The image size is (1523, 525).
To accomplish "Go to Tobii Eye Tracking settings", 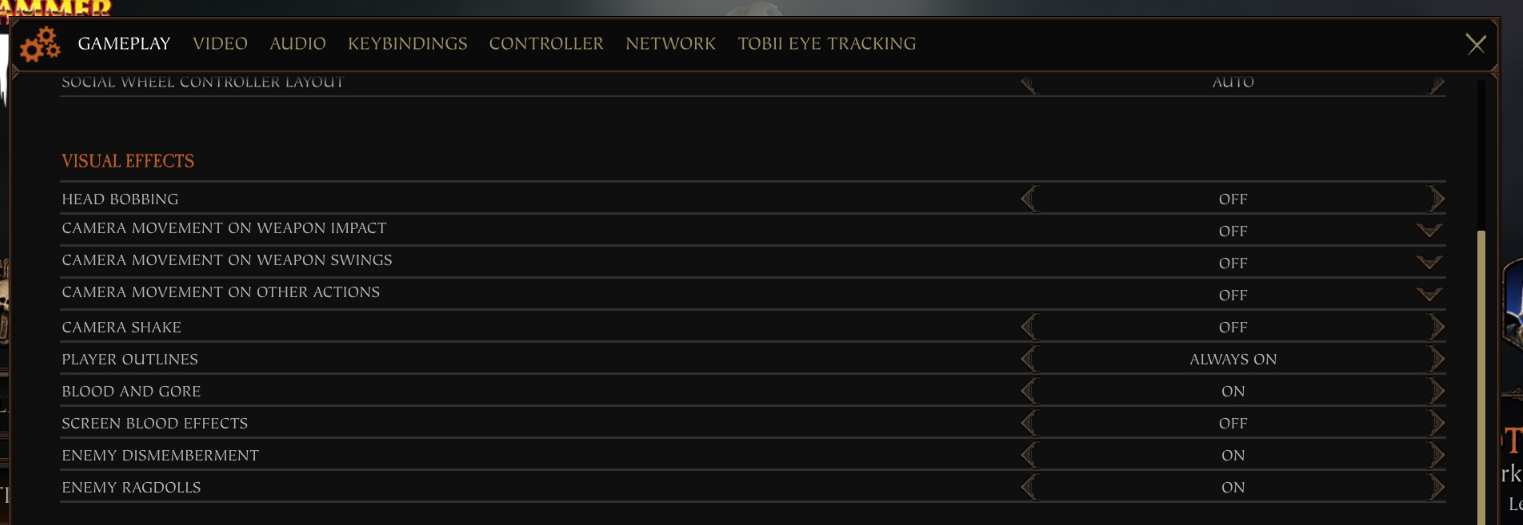I will tap(826, 44).
